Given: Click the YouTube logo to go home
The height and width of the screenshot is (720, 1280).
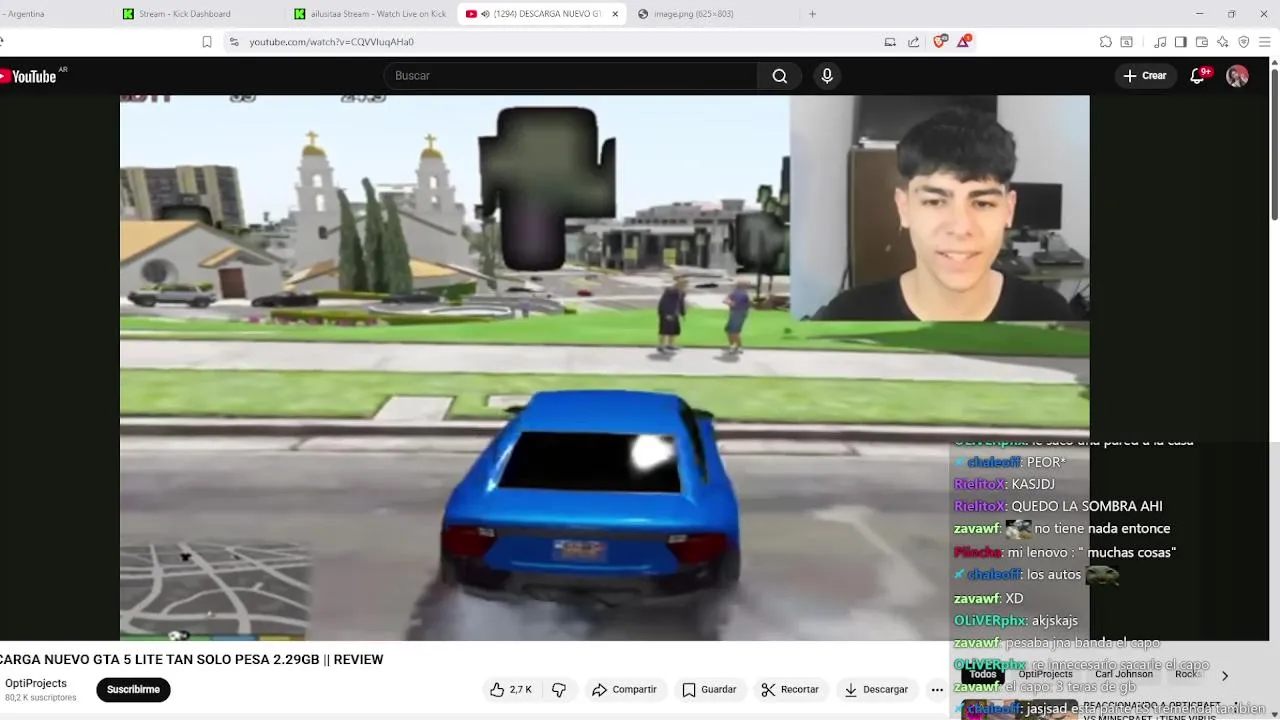Looking at the screenshot, I should pyautogui.click(x=30, y=76).
